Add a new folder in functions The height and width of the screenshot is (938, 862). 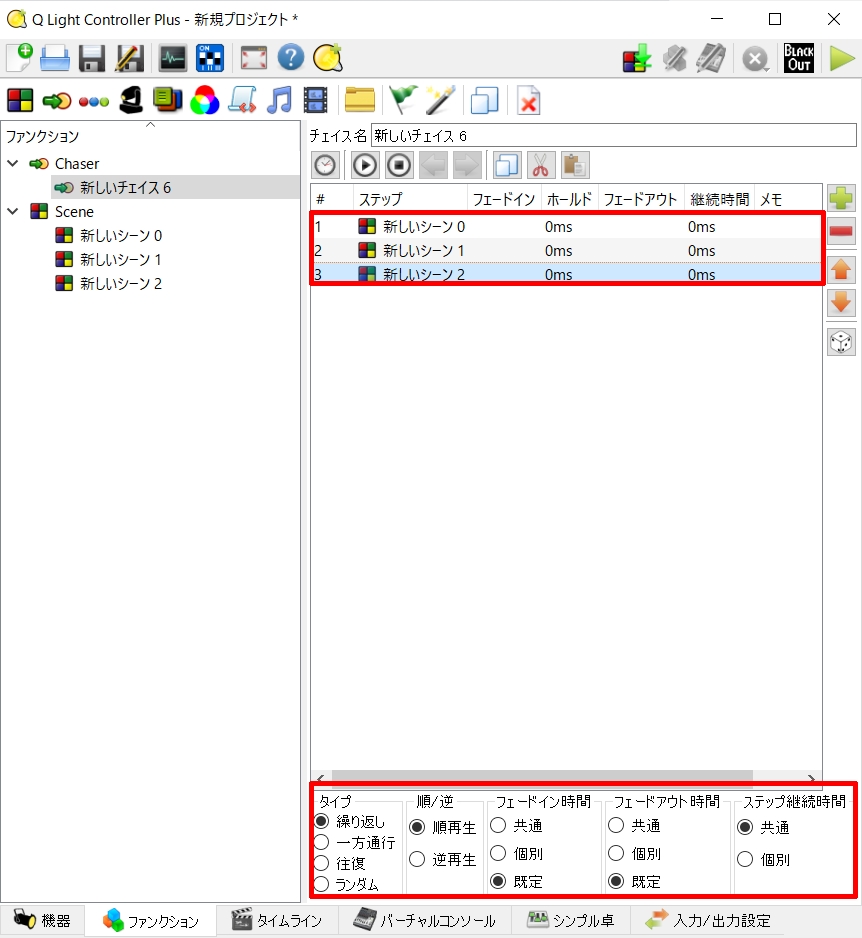point(360,100)
